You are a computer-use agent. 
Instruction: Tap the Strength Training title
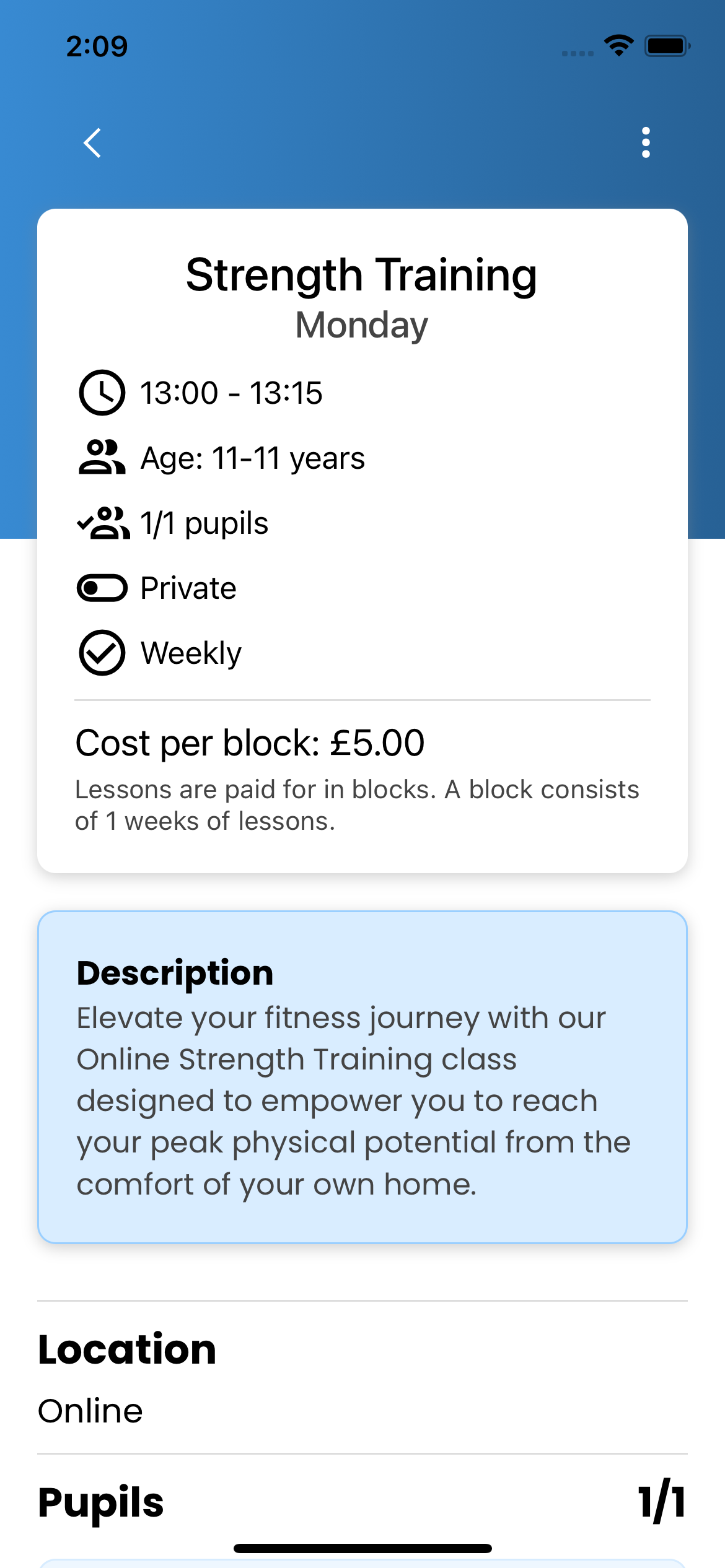pos(362,275)
